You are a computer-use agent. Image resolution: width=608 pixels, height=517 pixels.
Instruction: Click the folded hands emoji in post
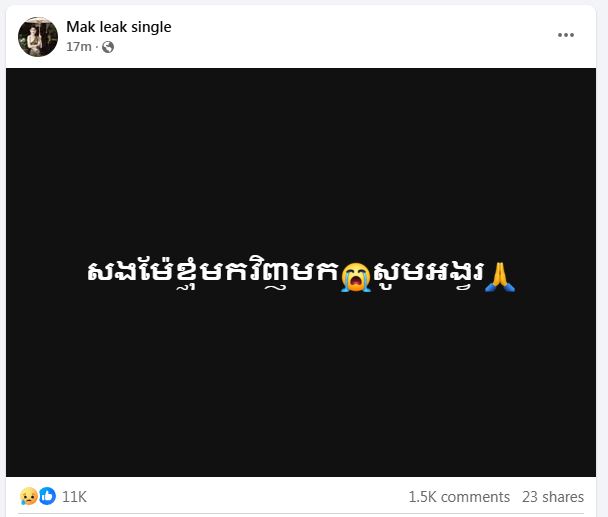500,277
